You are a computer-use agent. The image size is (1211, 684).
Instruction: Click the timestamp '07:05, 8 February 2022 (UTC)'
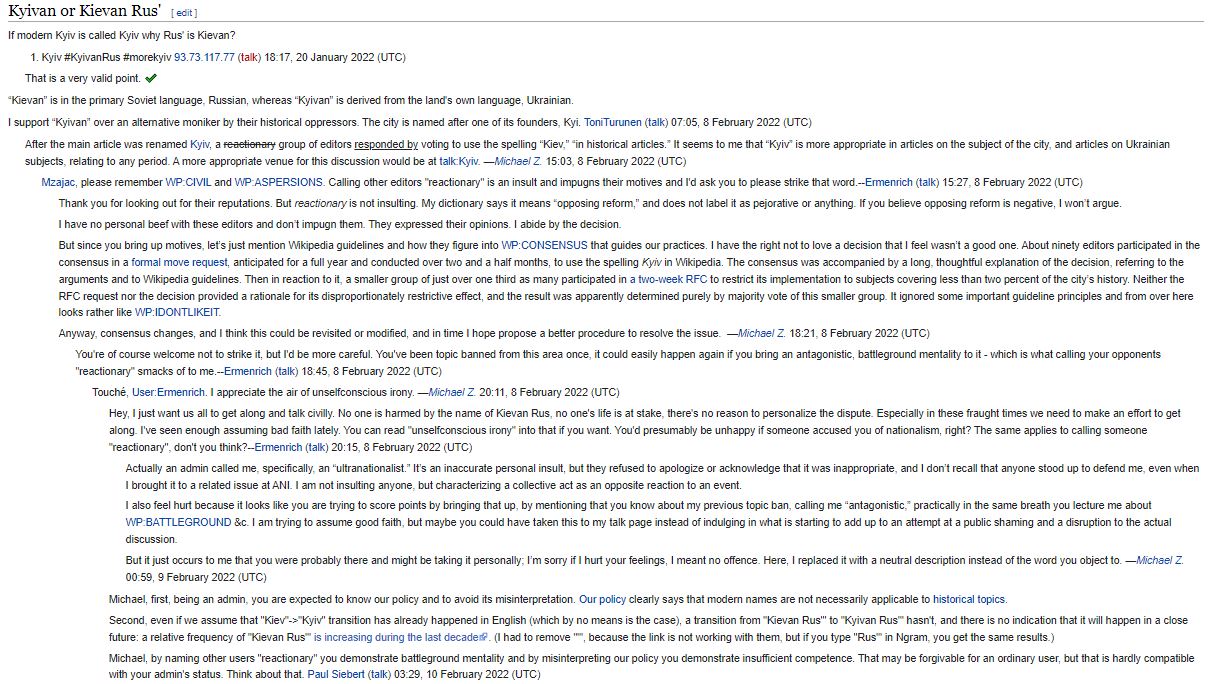tap(741, 122)
